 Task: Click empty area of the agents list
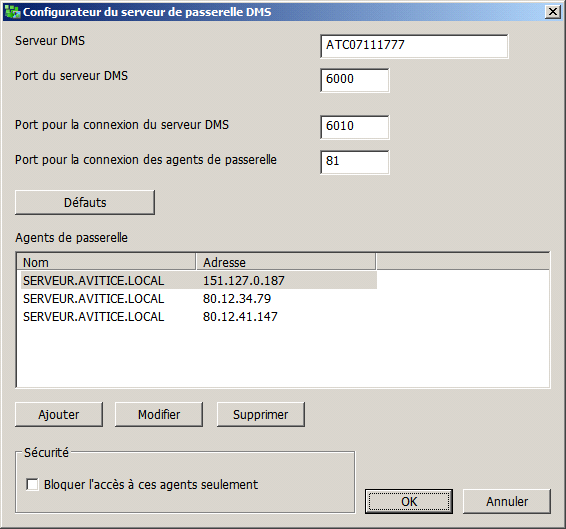283,356
